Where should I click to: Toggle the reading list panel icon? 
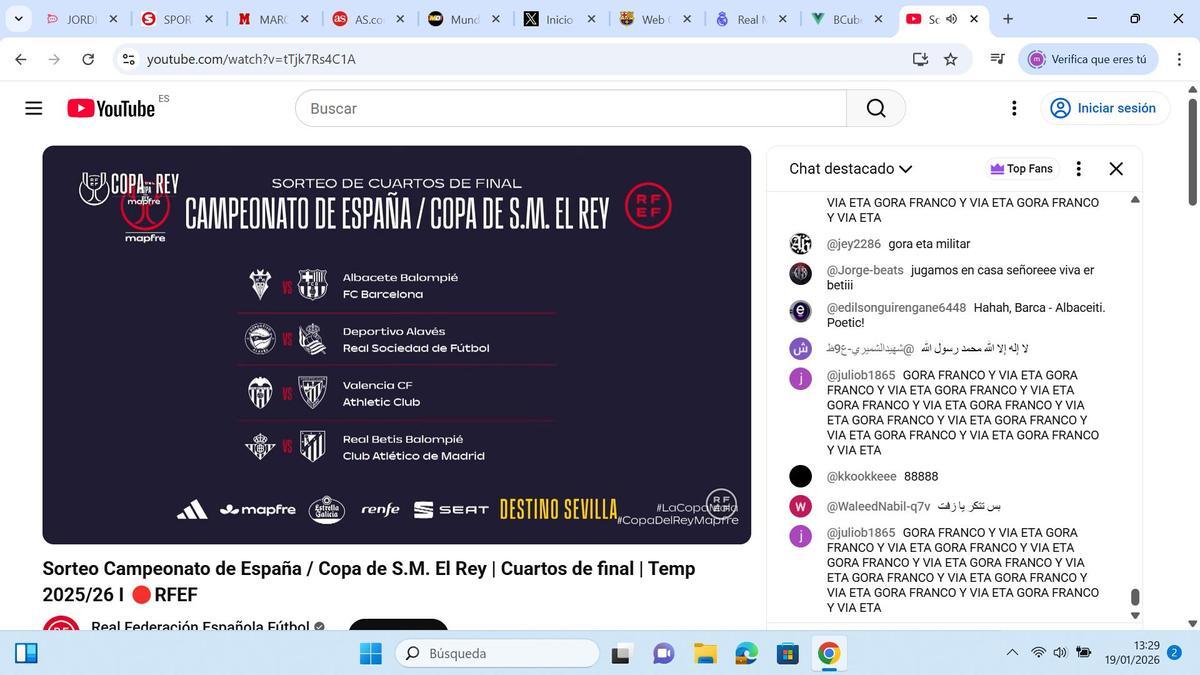996,58
